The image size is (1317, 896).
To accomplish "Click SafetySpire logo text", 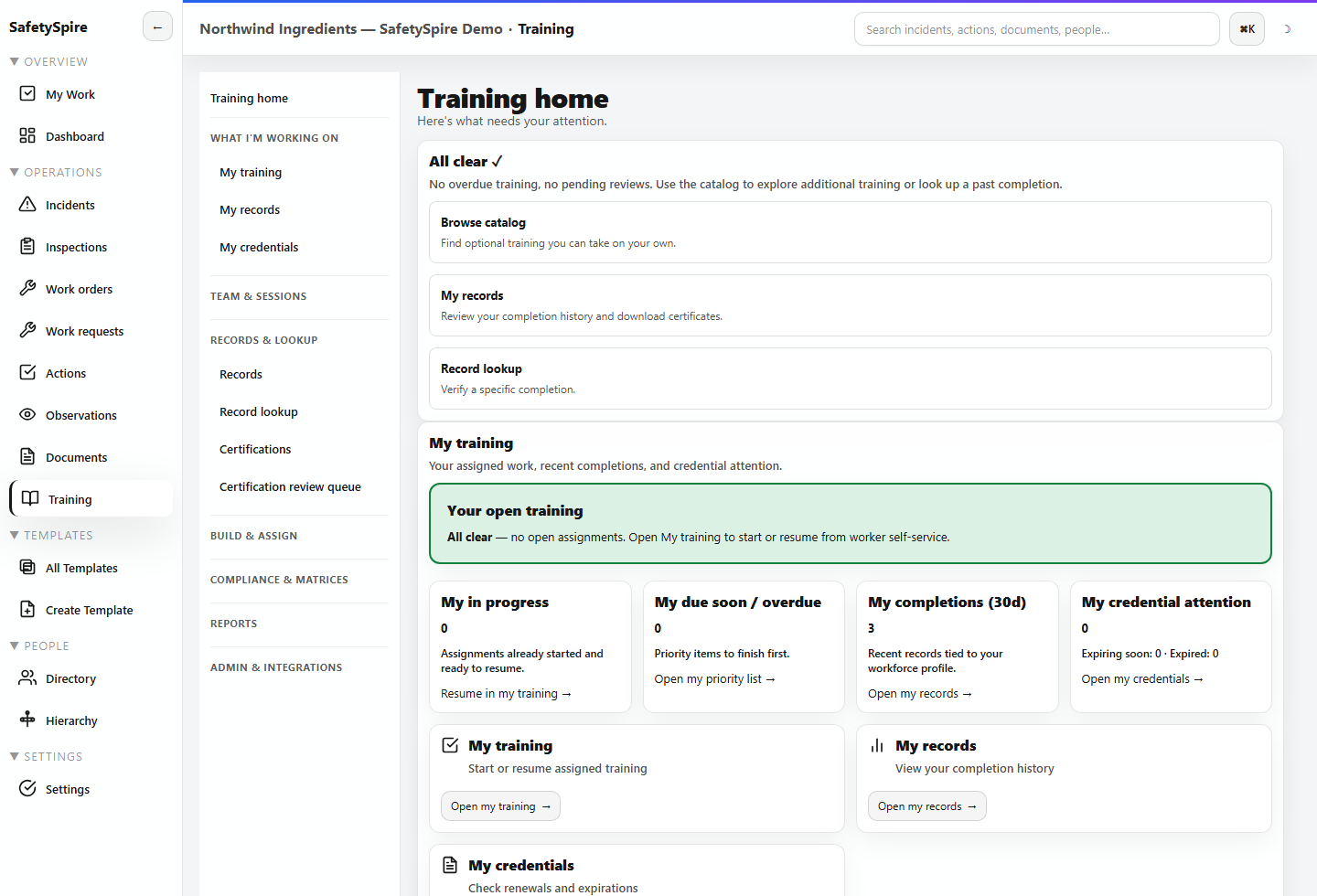I will coord(48,27).
